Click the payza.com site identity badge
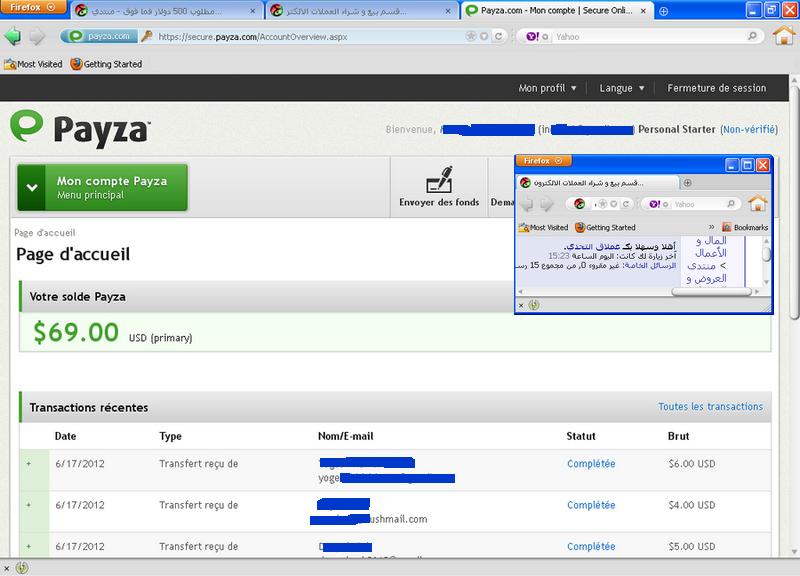 pyautogui.click(x=99, y=36)
